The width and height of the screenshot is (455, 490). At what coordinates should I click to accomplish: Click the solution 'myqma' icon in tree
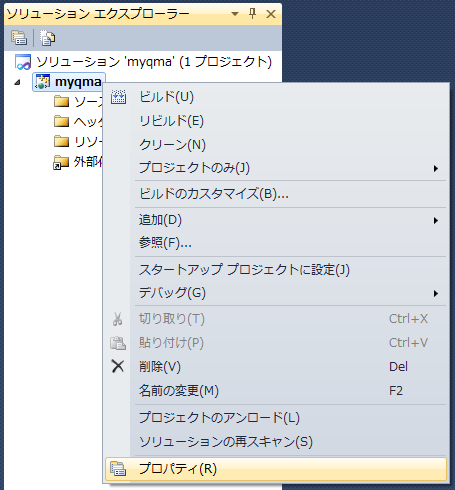23,62
